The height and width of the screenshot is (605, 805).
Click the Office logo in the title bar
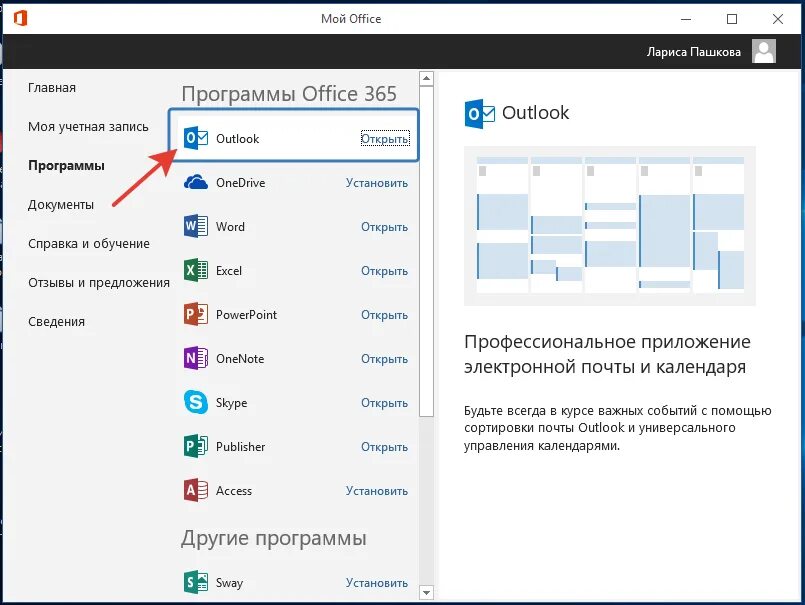[x=21, y=18]
